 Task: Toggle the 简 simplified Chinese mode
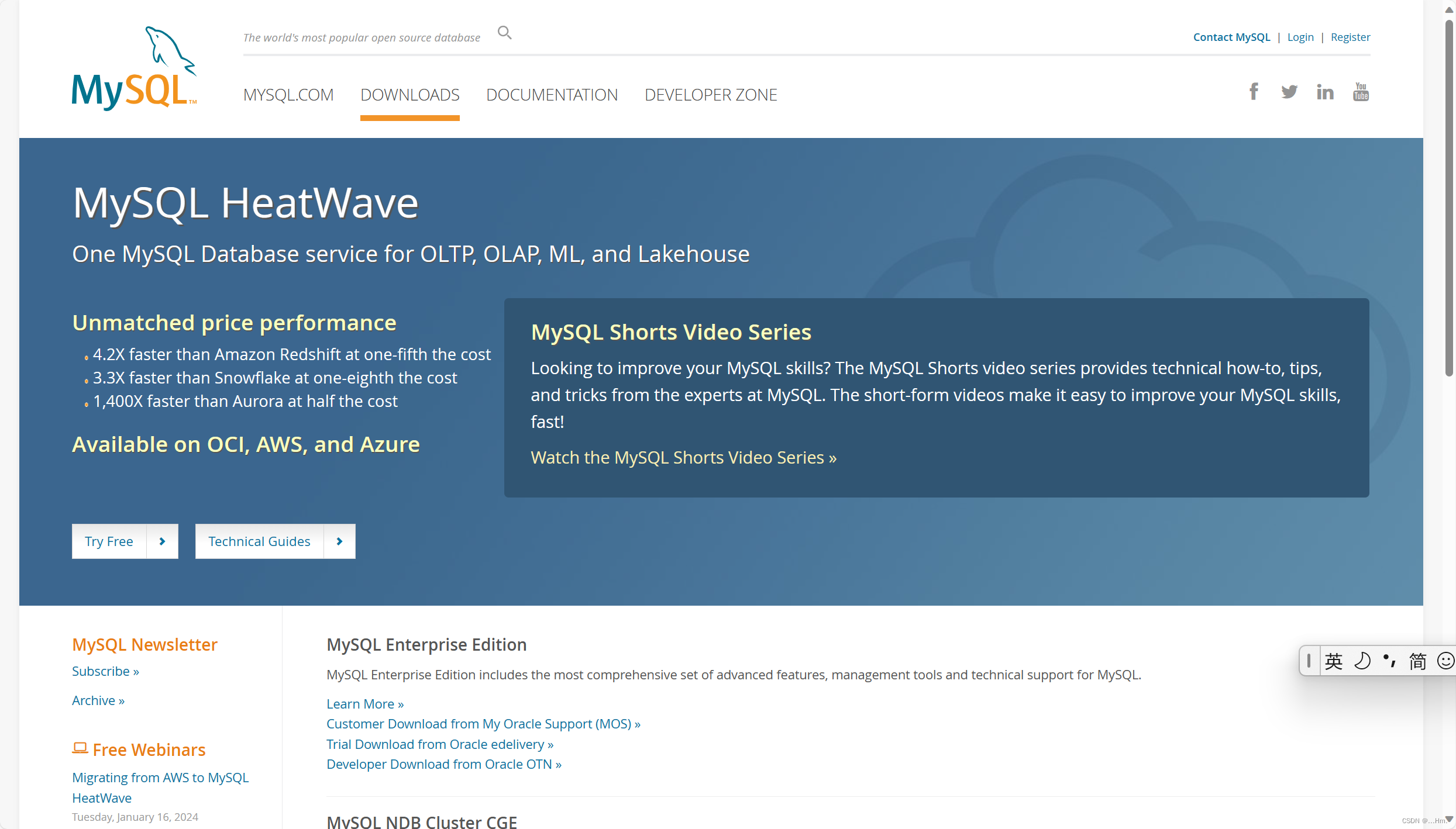[x=1417, y=661]
